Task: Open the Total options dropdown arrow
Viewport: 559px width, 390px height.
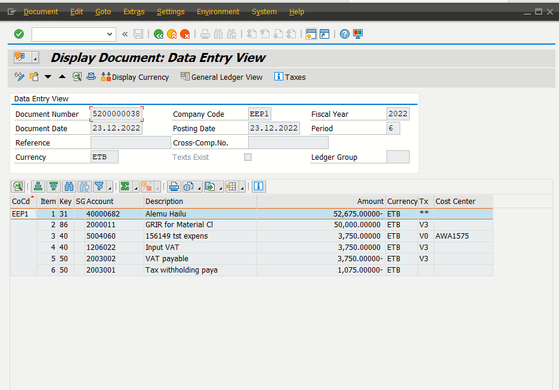Action: pos(136,187)
